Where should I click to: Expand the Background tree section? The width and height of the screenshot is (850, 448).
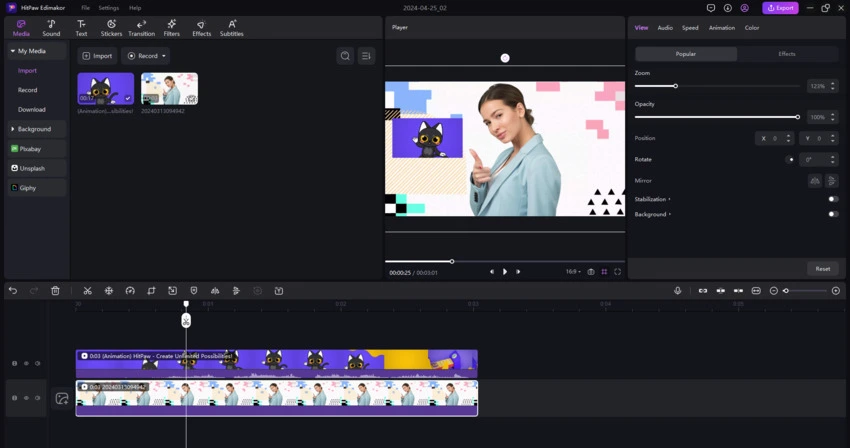click(x=13, y=129)
